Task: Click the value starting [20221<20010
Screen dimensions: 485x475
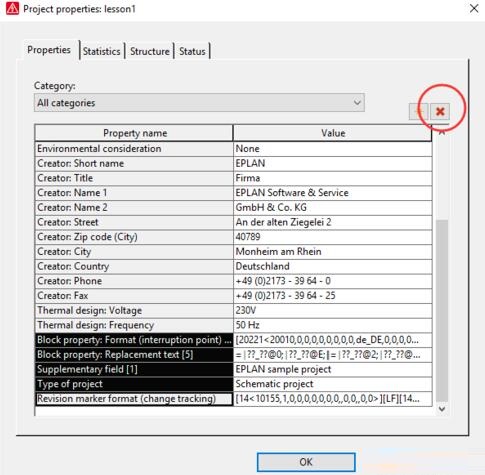Action: coord(332,340)
